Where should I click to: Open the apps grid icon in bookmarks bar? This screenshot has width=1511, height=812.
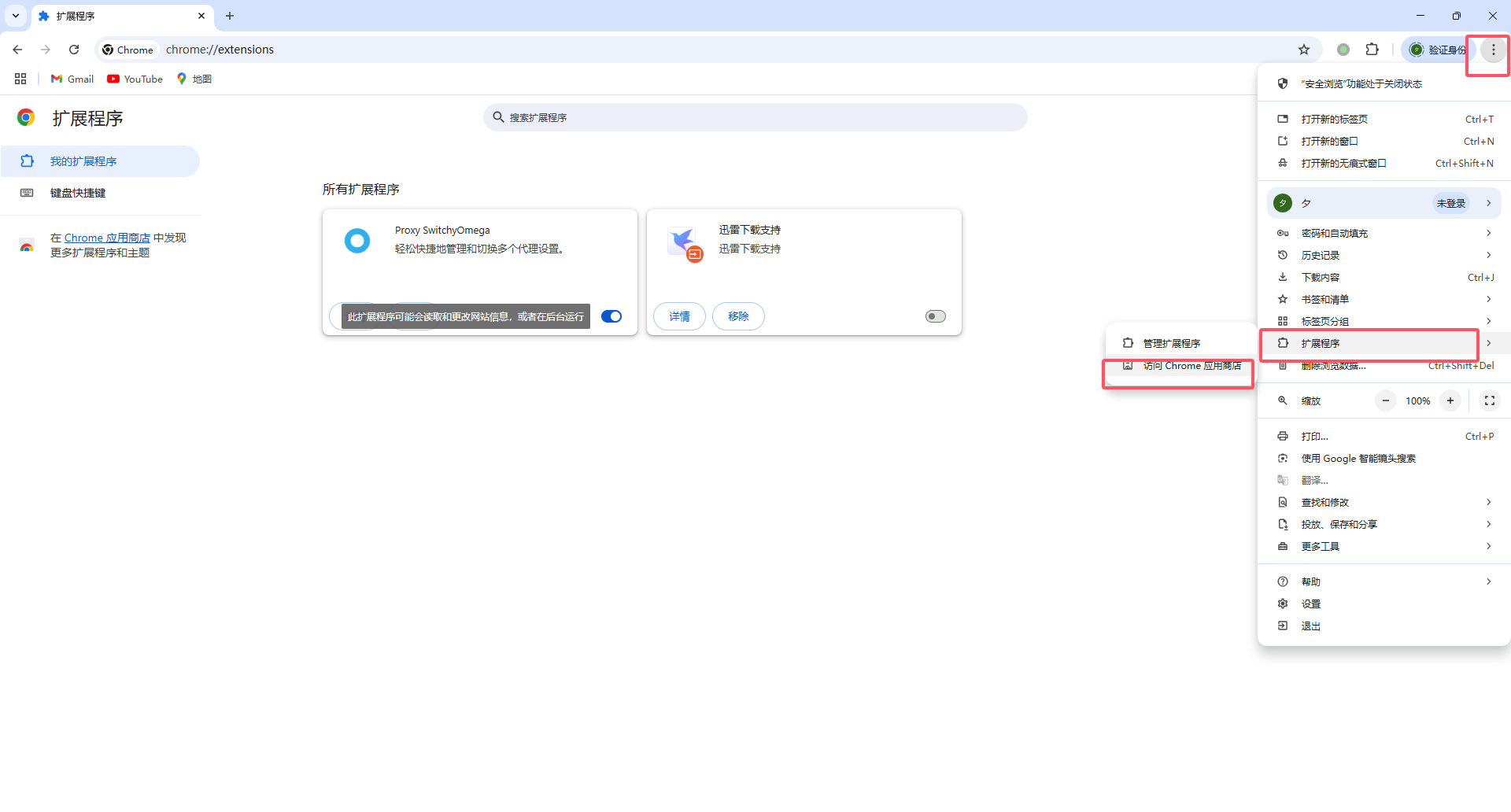pyautogui.click(x=20, y=79)
